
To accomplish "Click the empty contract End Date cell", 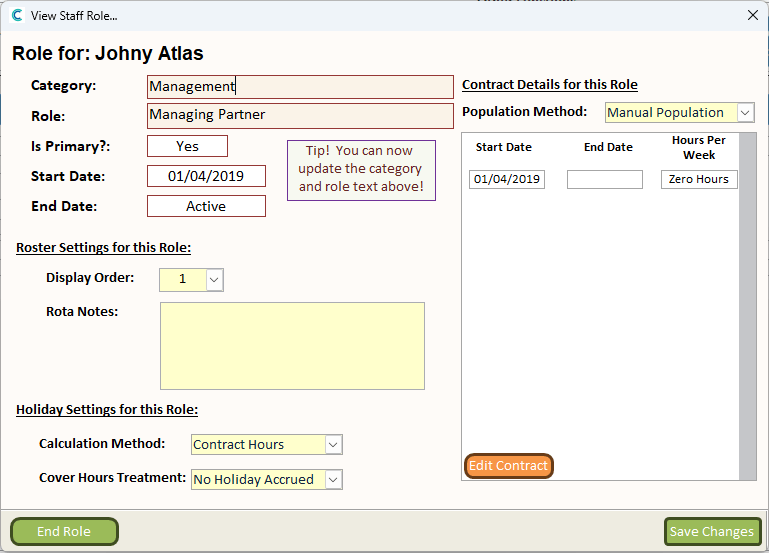I will (x=604, y=180).
